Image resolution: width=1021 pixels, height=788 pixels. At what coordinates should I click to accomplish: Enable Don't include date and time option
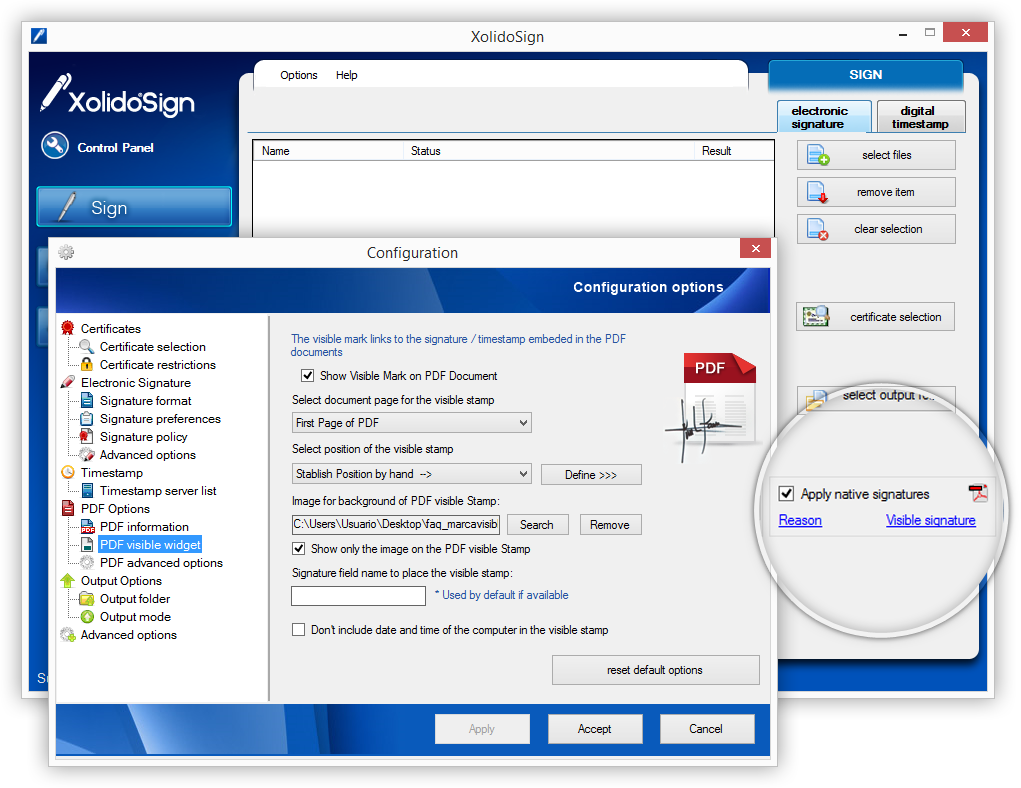tap(298, 629)
